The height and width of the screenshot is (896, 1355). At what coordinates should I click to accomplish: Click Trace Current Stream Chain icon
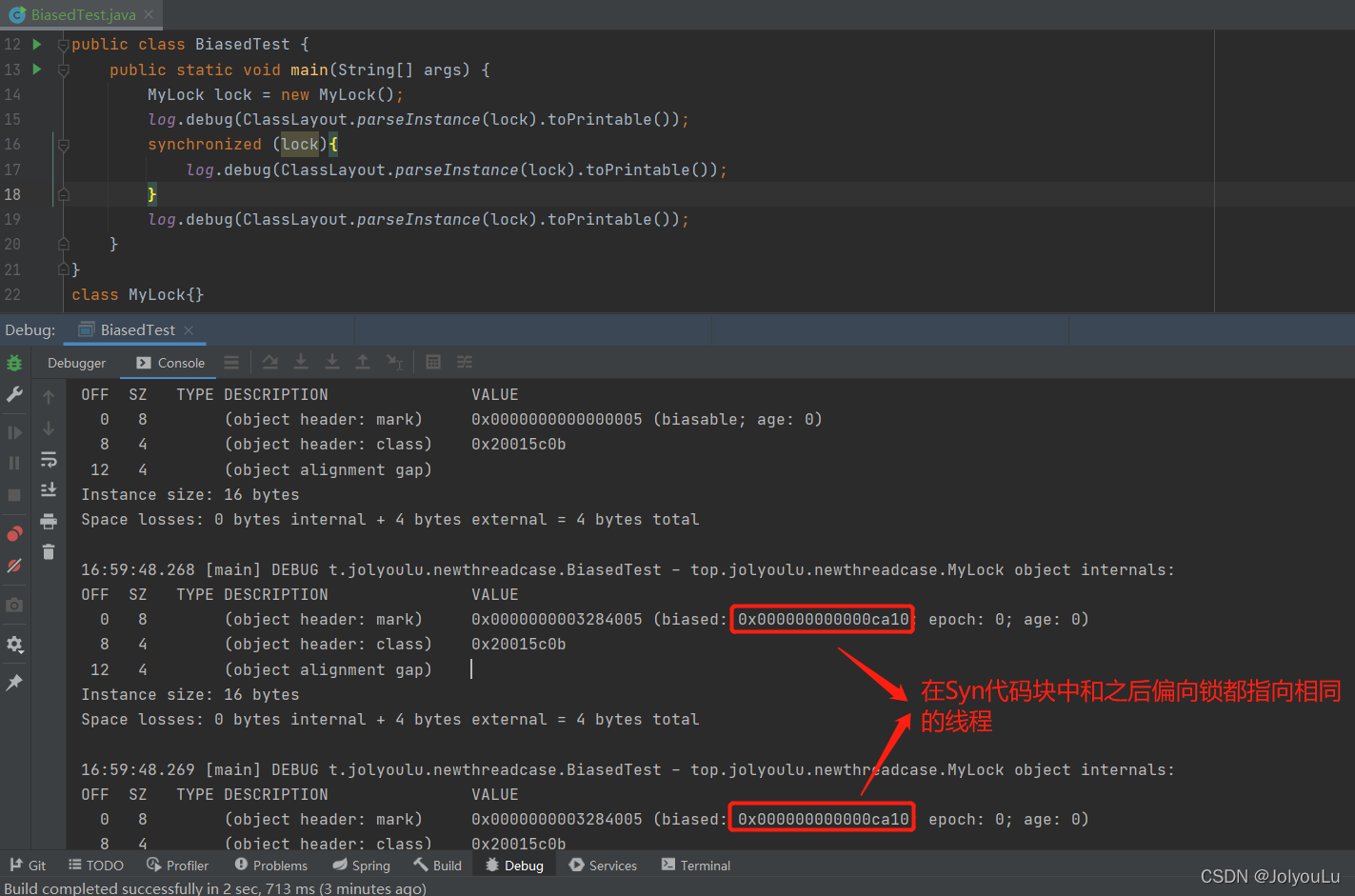tap(465, 362)
